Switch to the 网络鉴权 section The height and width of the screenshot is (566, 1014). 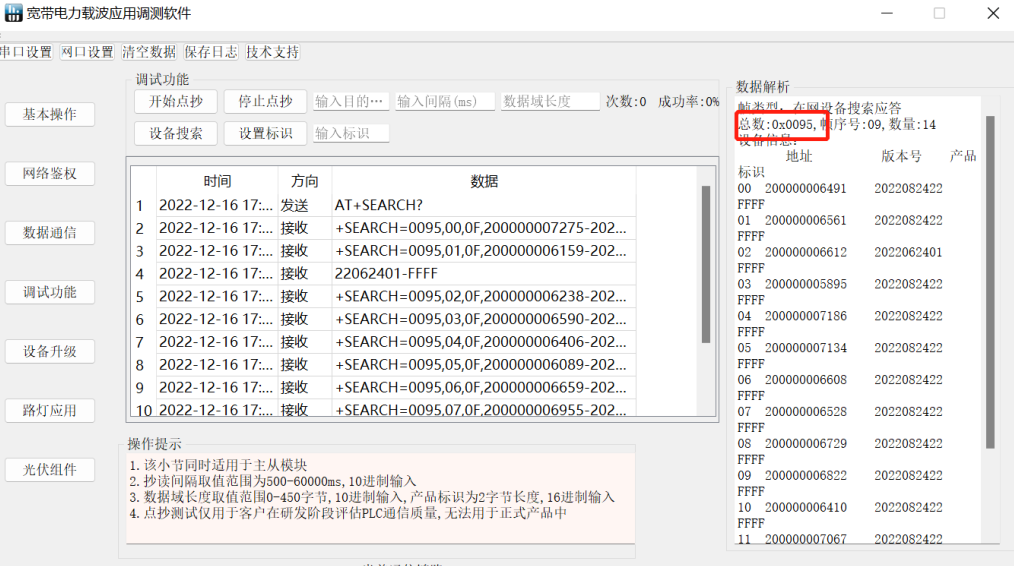point(50,173)
